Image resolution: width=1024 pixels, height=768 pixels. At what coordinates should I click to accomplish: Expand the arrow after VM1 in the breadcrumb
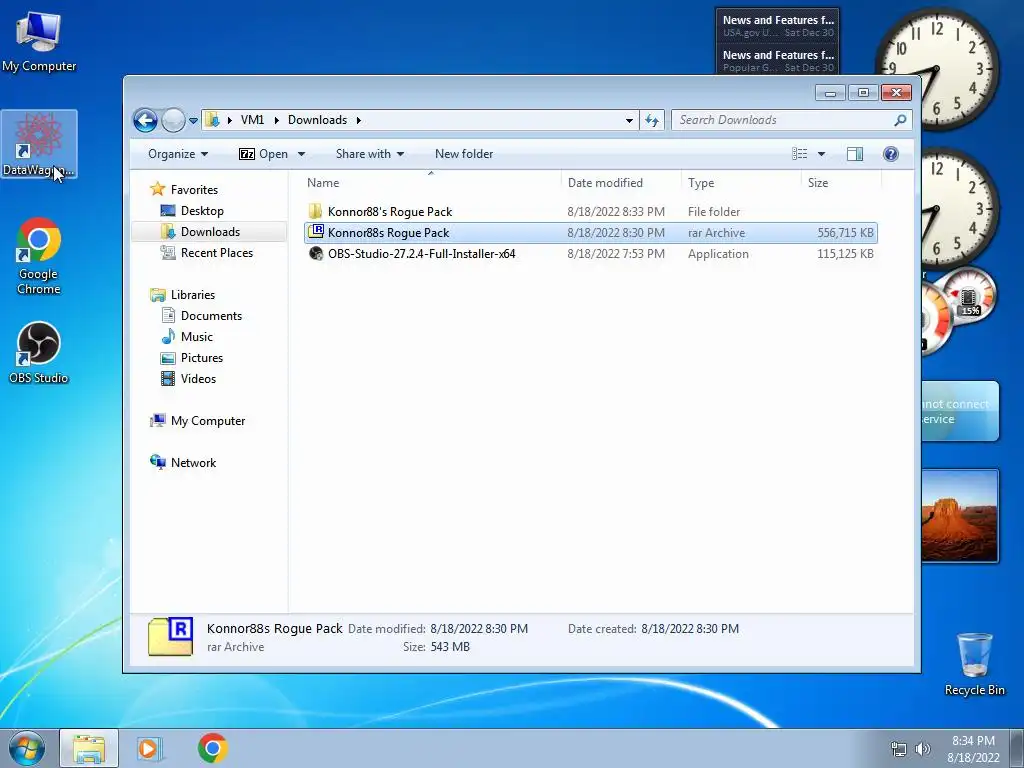277,120
